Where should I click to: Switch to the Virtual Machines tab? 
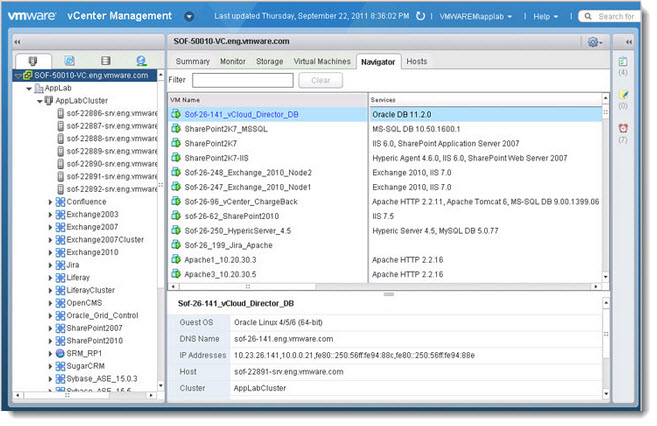pyautogui.click(x=322, y=62)
